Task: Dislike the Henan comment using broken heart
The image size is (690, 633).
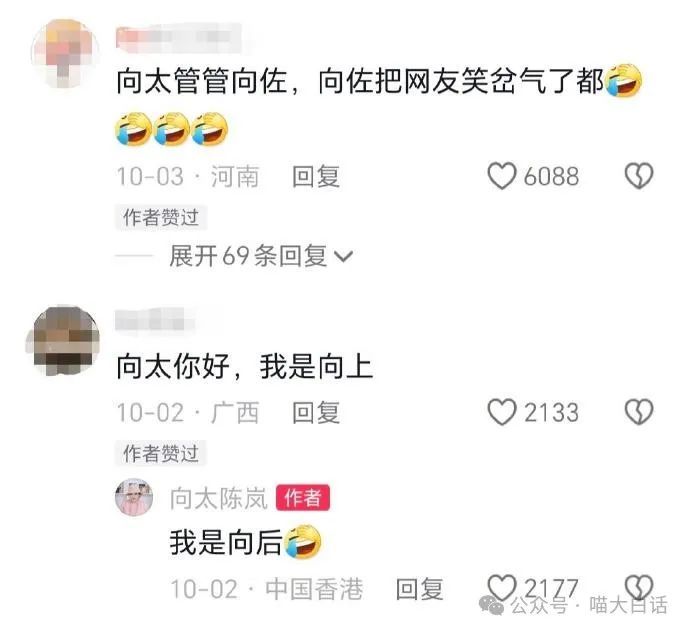Action: pyautogui.click(x=639, y=176)
